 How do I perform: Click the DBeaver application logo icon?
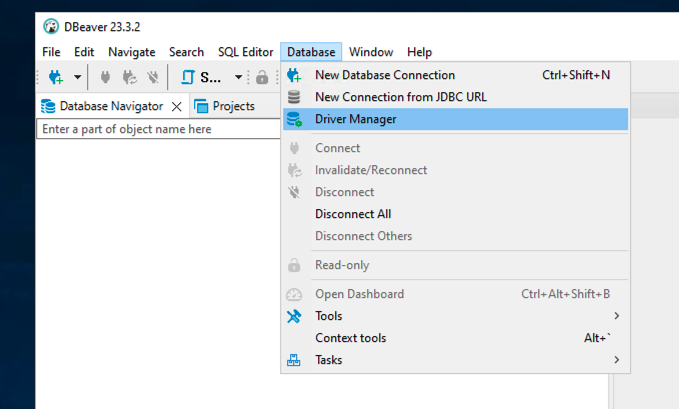click(x=51, y=26)
